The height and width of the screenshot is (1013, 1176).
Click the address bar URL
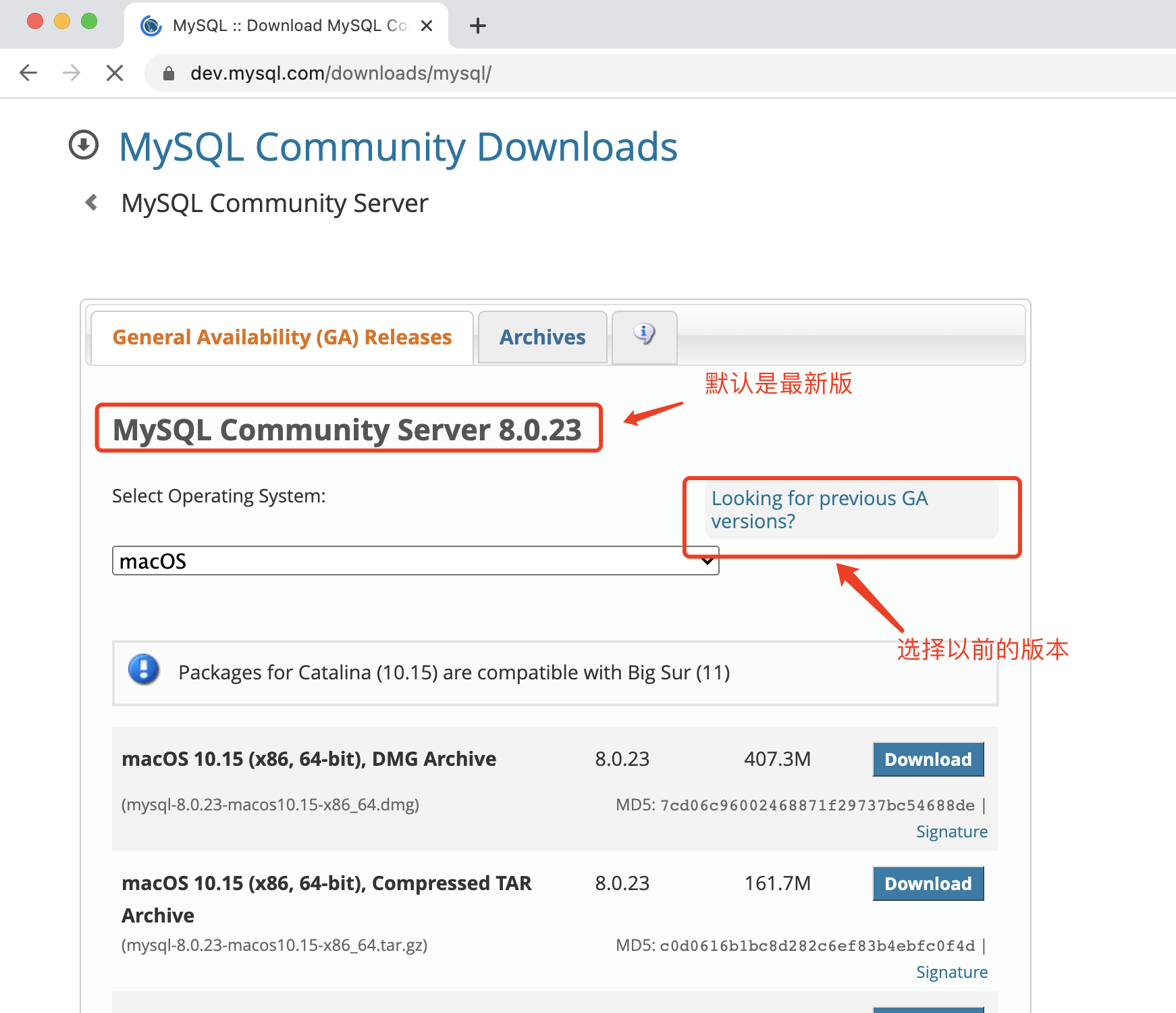(341, 73)
